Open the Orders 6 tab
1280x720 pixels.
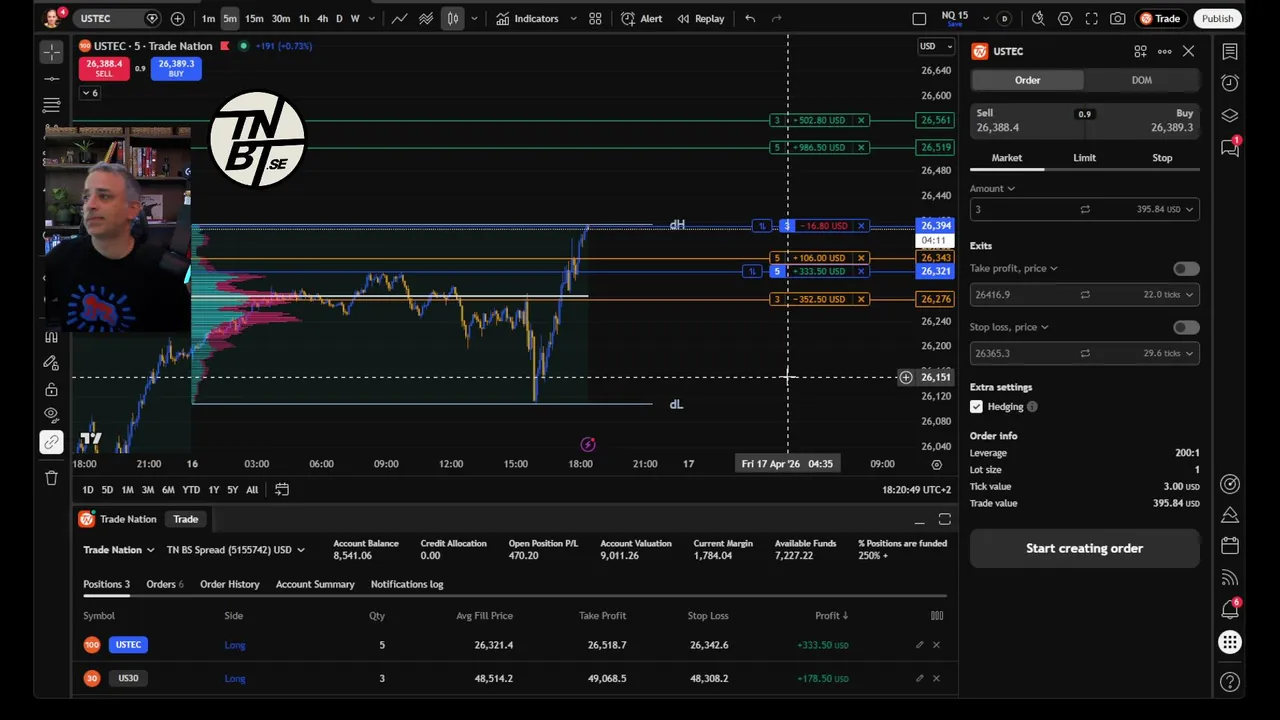click(x=165, y=584)
